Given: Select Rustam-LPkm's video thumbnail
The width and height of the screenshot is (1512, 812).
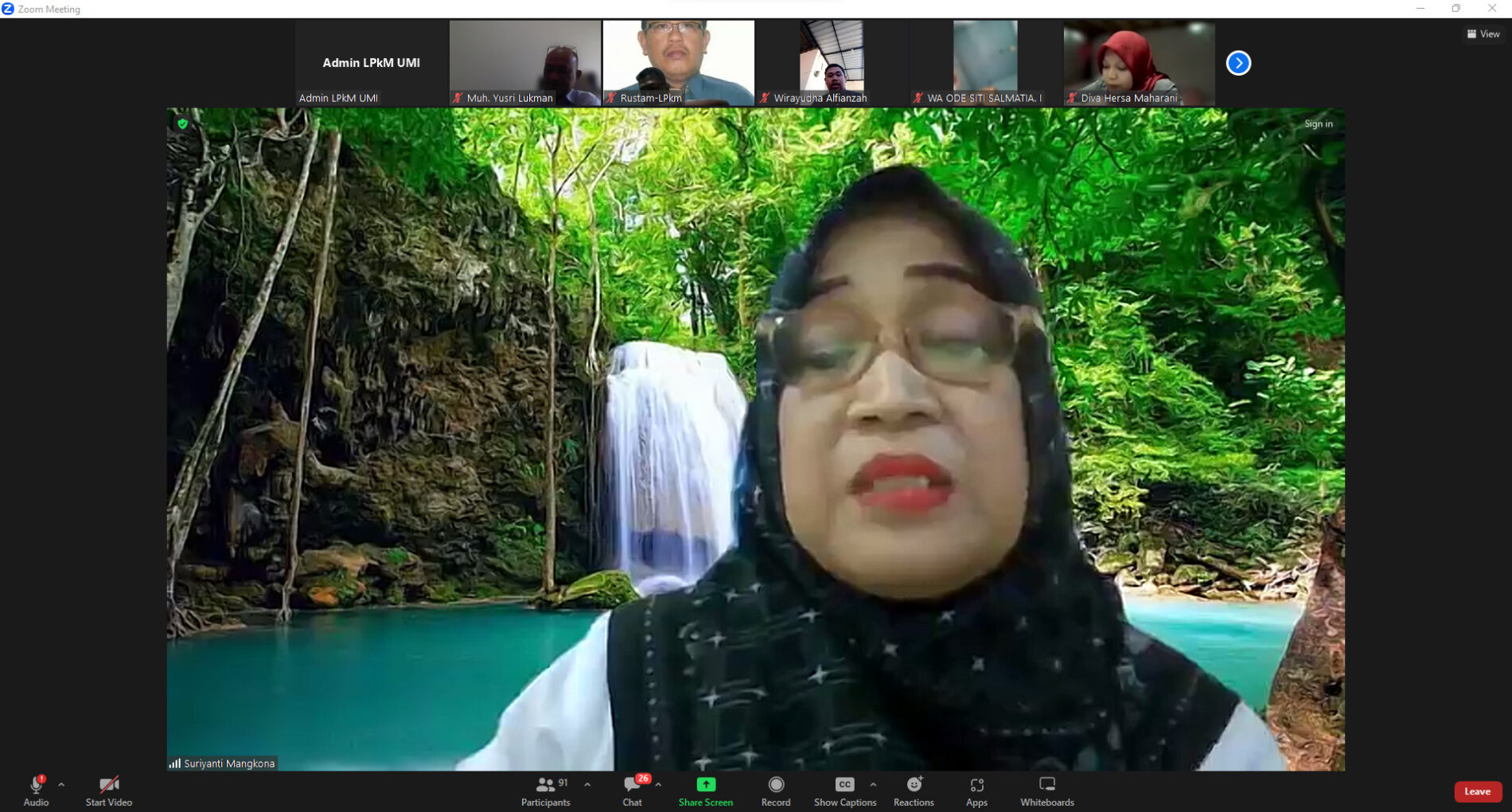Looking at the screenshot, I should click(677, 62).
